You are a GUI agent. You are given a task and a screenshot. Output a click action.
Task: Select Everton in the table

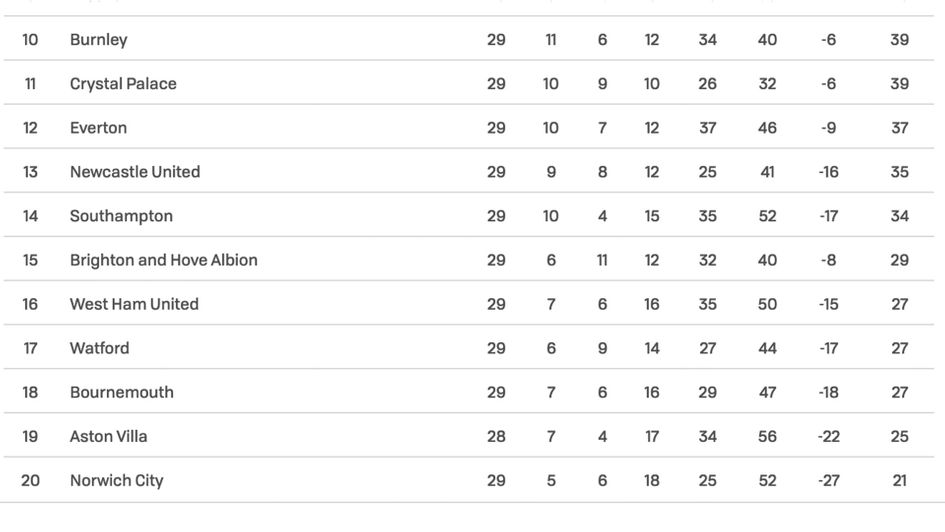[98, 128]
